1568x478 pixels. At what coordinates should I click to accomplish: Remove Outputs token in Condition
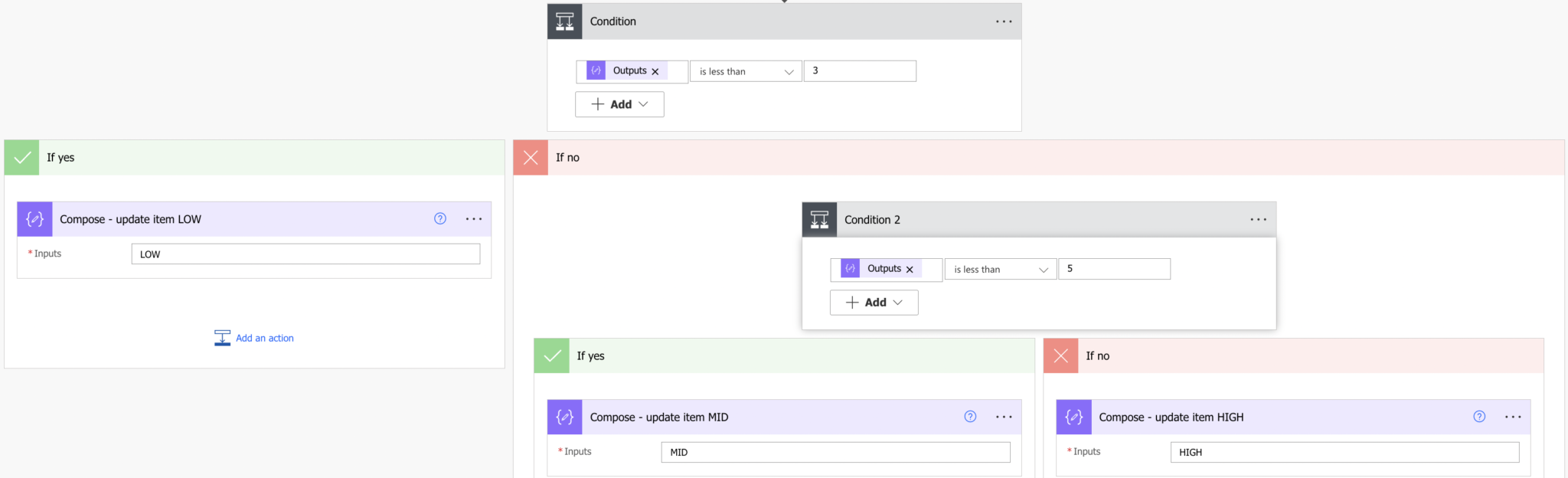(x=655, y=71)
